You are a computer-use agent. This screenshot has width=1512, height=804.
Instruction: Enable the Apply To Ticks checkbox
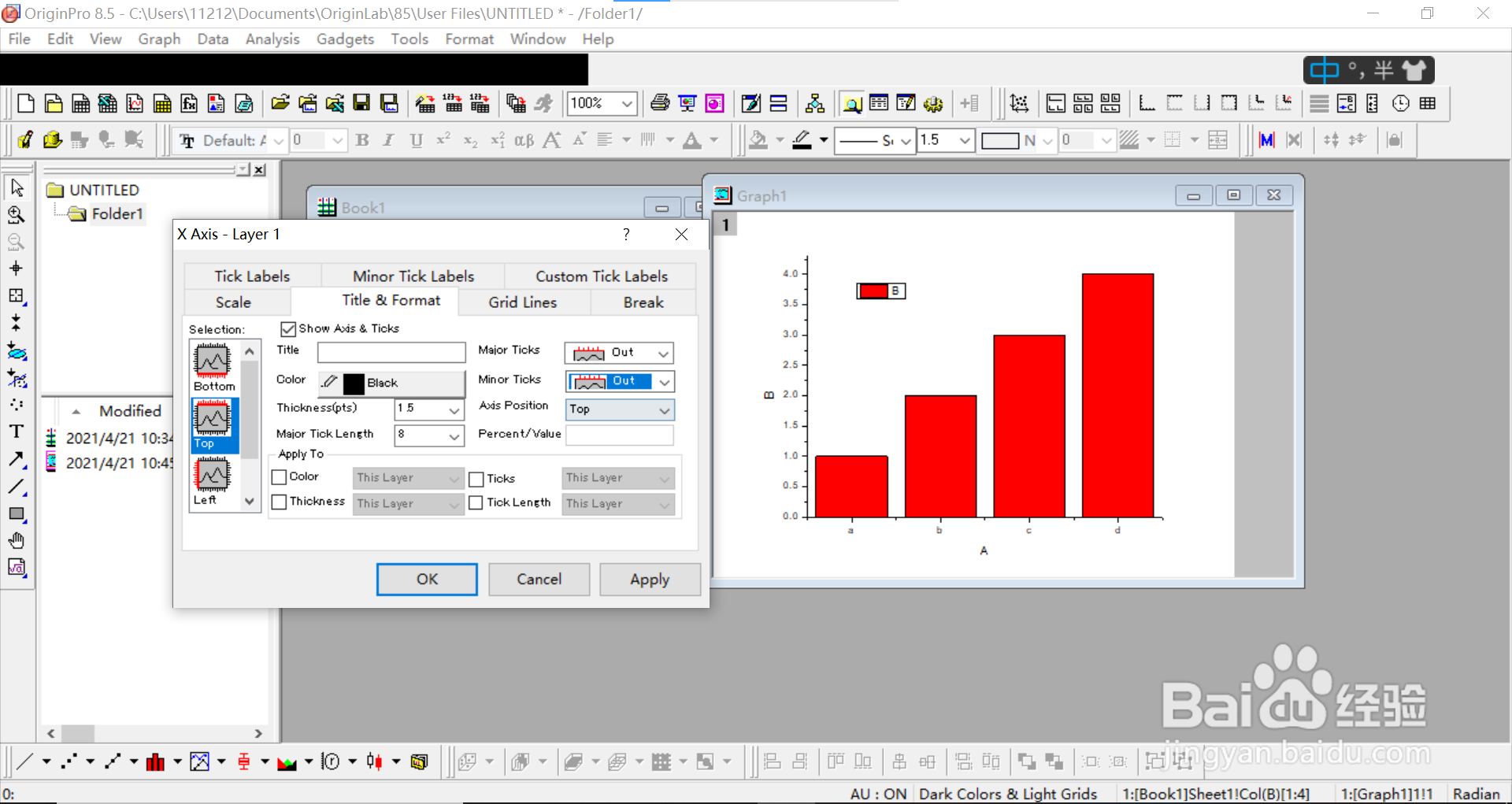coord(476,479)
